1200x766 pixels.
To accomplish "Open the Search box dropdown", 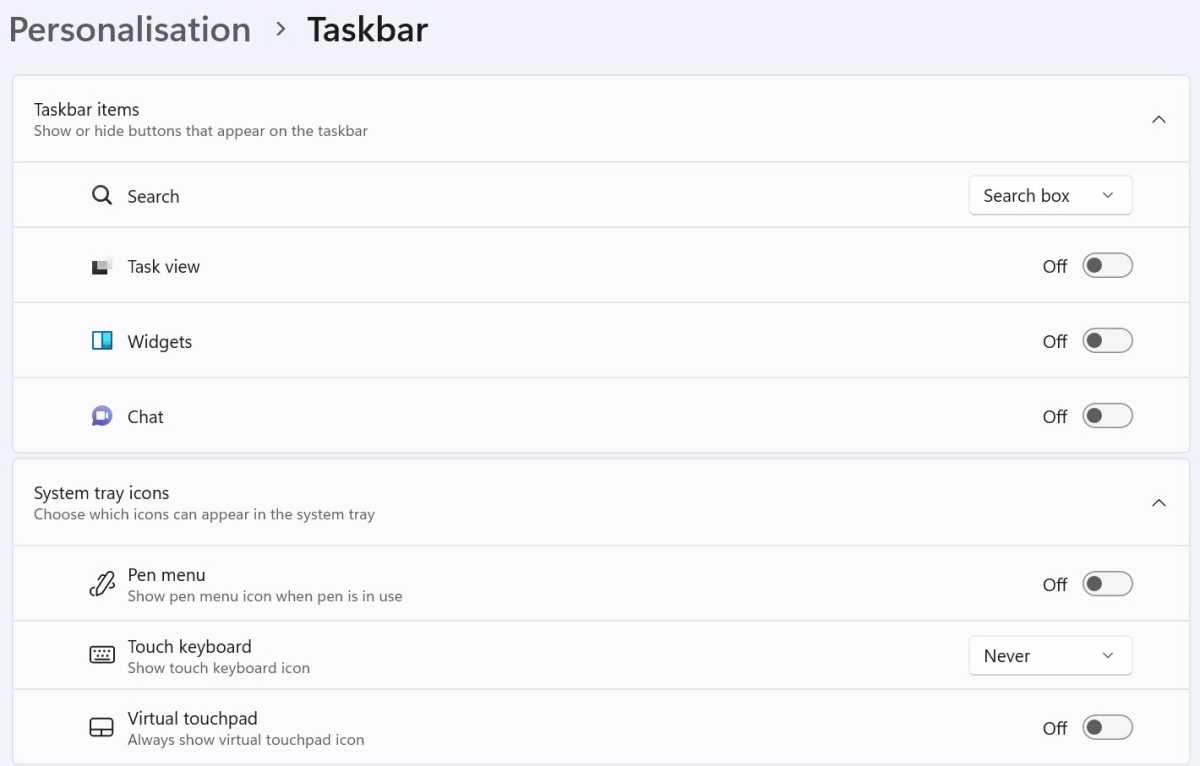I will click(x=1050, y=196).
